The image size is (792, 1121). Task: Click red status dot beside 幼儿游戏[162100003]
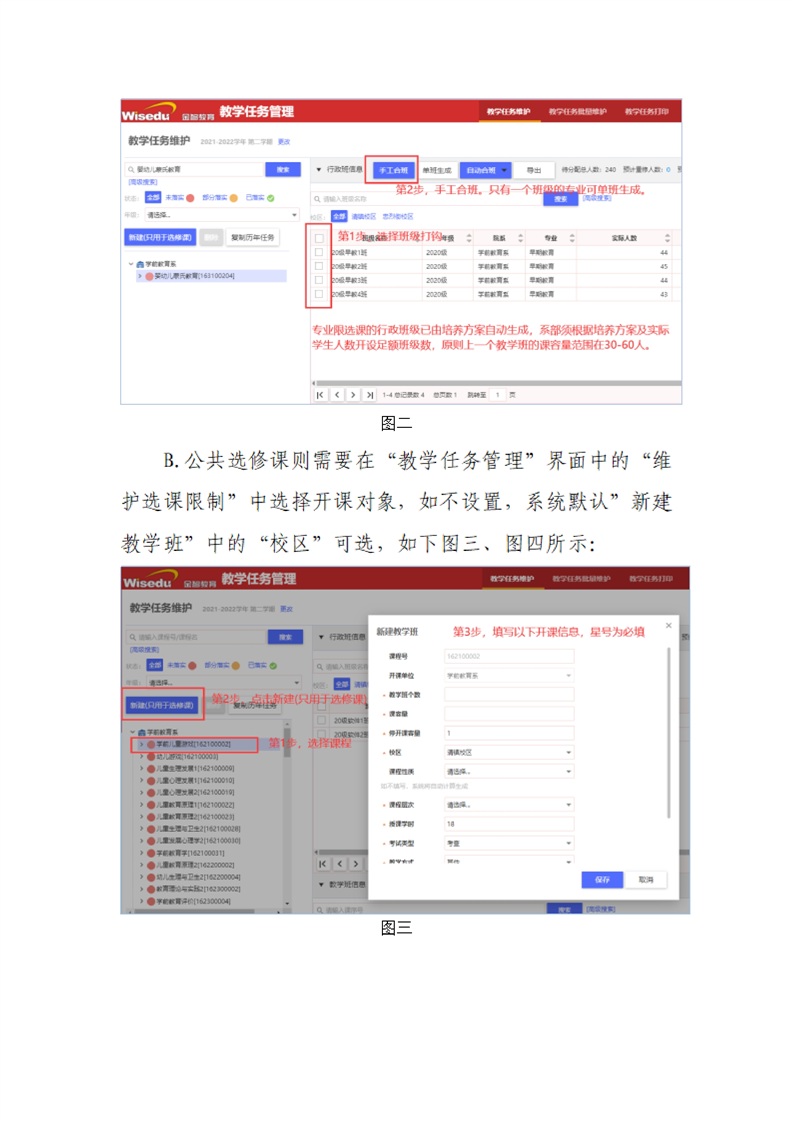tap(151, 757)
